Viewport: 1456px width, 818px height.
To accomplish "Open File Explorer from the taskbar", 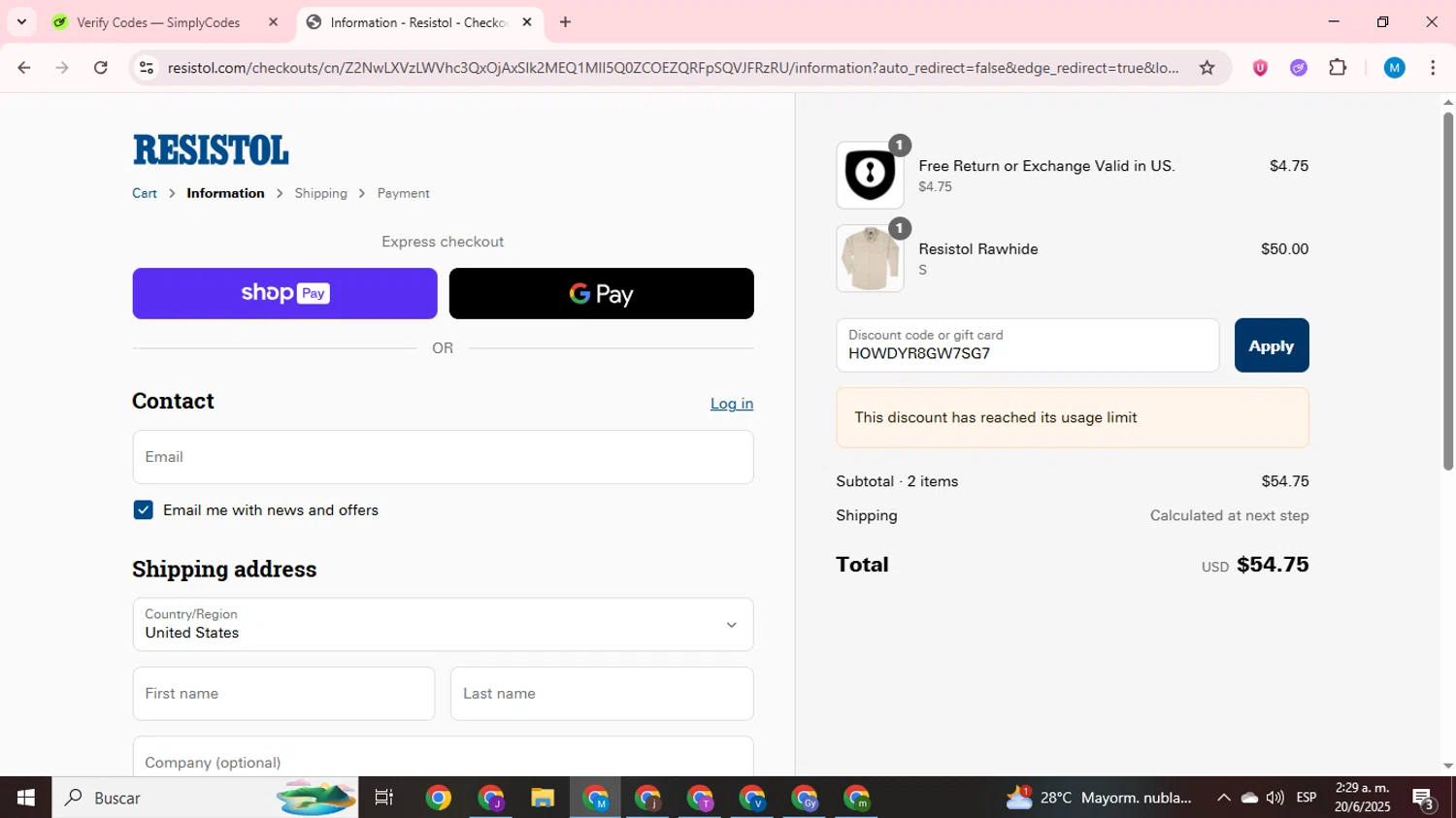I will [x=543, y=798].
